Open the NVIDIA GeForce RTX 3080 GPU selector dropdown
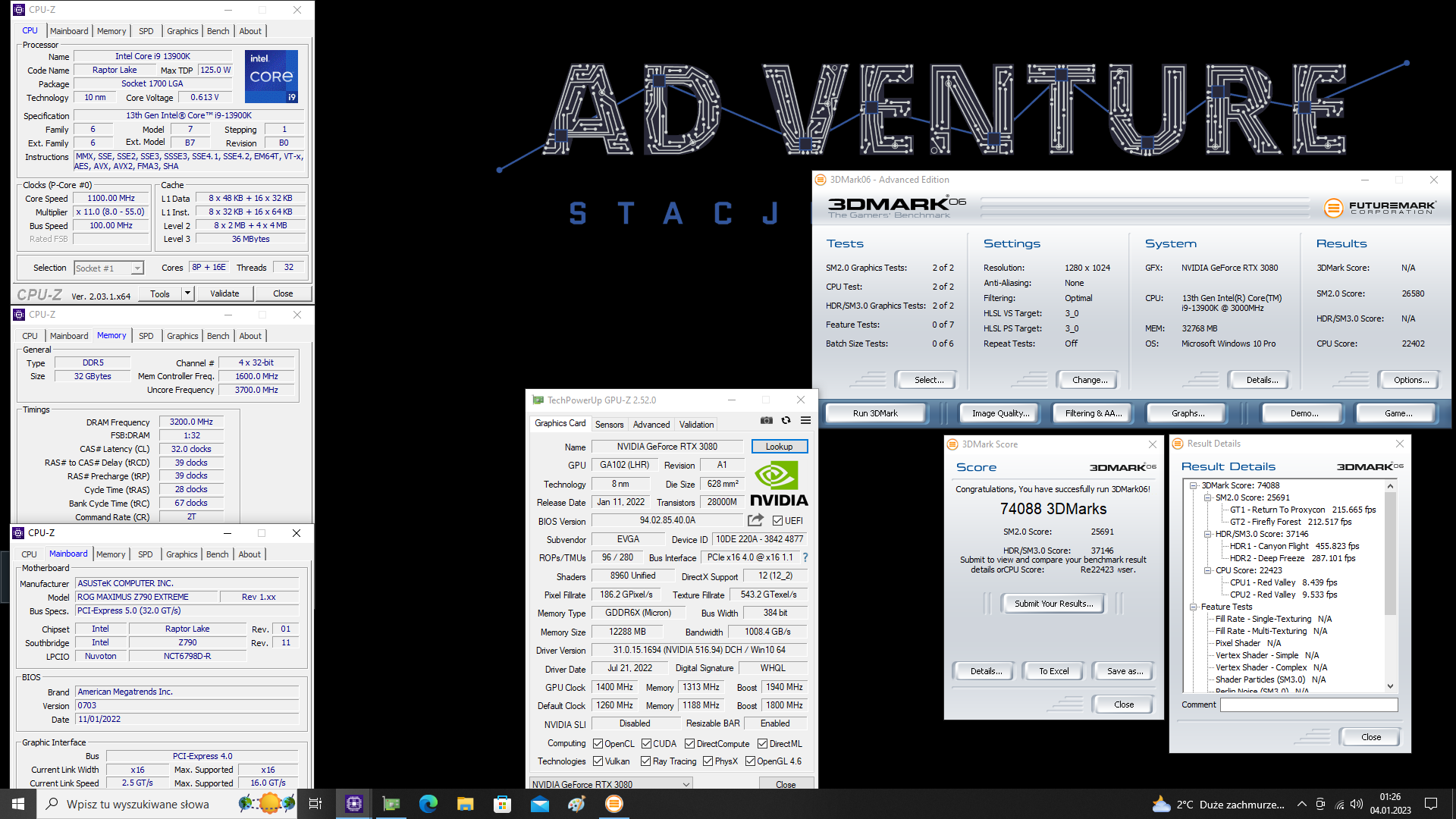The image size is (1456, 819). [x=611, y=784]
